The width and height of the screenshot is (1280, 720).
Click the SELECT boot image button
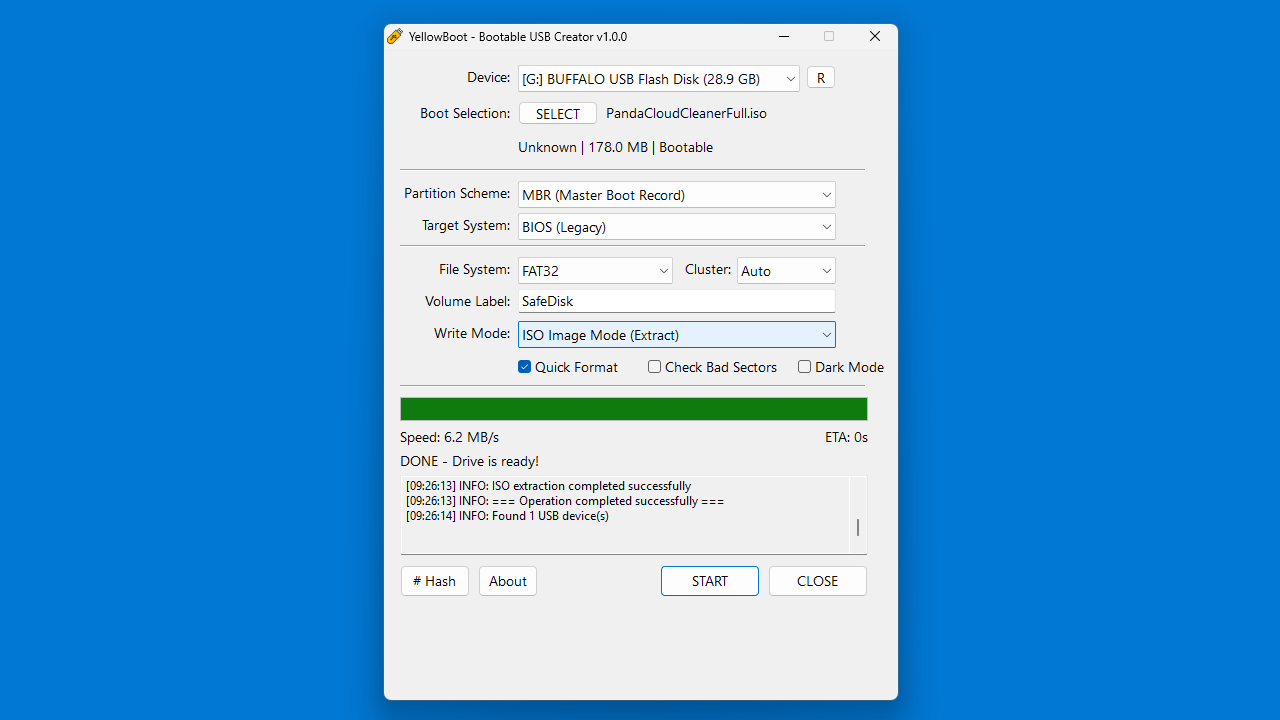[558, 114]
